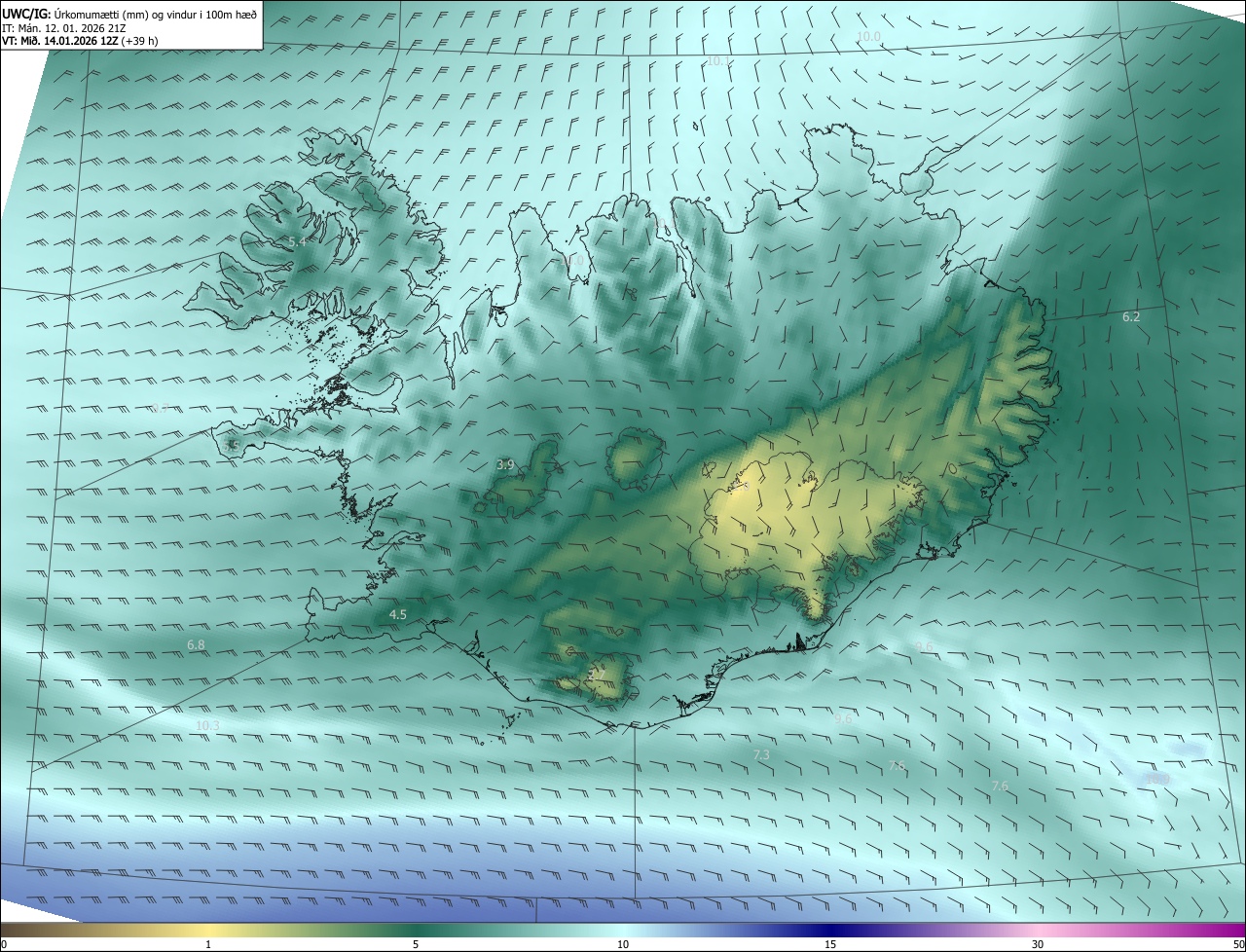Click the 15 tick label on the colour scale
This screenshot has height=952, width=1246.
pos(830,944)
